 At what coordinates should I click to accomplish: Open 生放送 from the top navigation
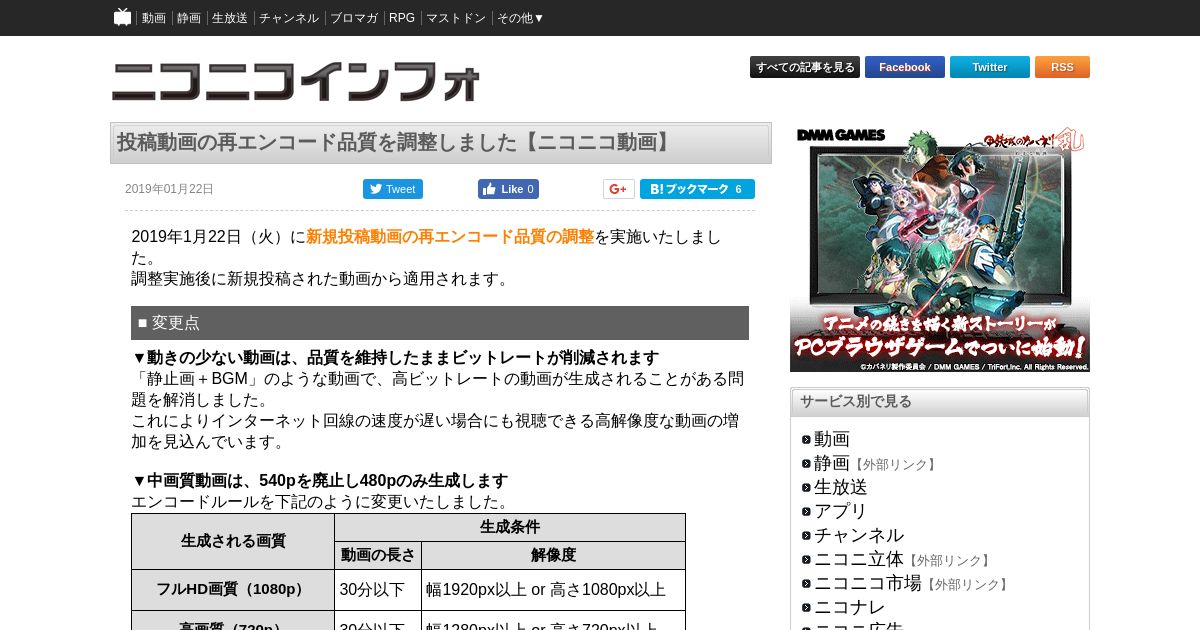click(230, 18)
